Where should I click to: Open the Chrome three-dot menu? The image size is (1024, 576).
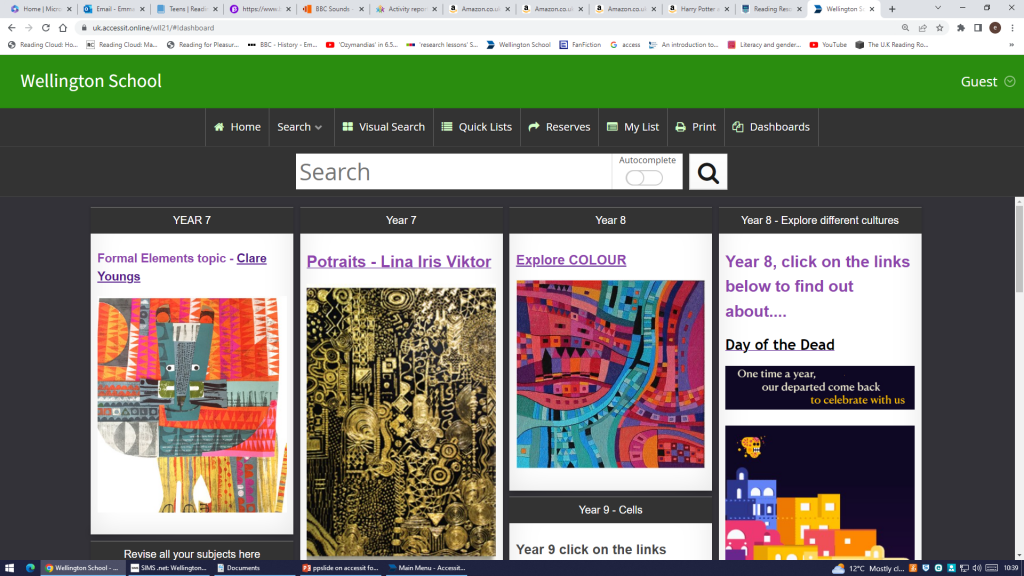pos(1012,27)
